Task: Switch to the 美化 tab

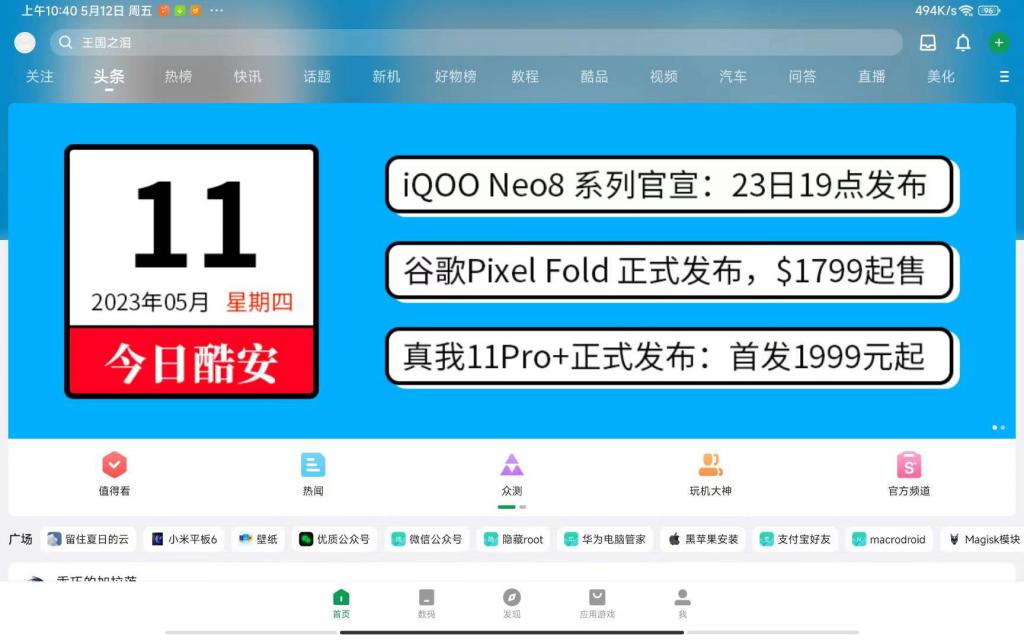Action: point(941,77)
